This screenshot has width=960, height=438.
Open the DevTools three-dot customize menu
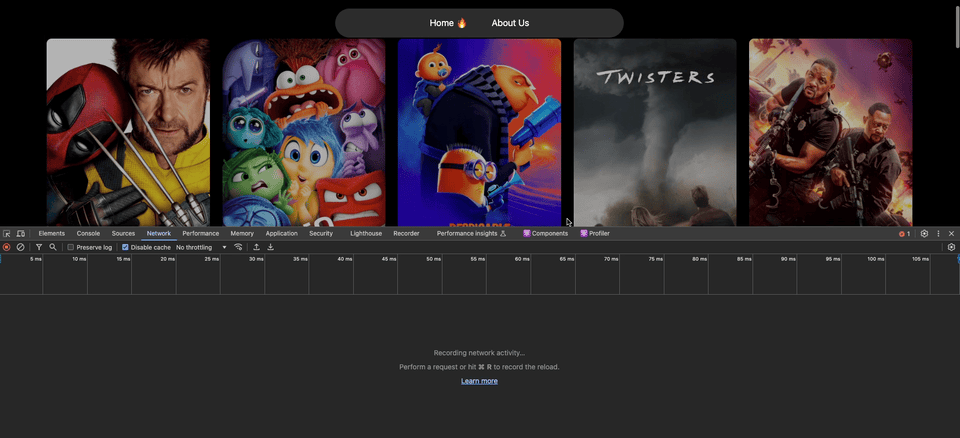tap(938, 233)
